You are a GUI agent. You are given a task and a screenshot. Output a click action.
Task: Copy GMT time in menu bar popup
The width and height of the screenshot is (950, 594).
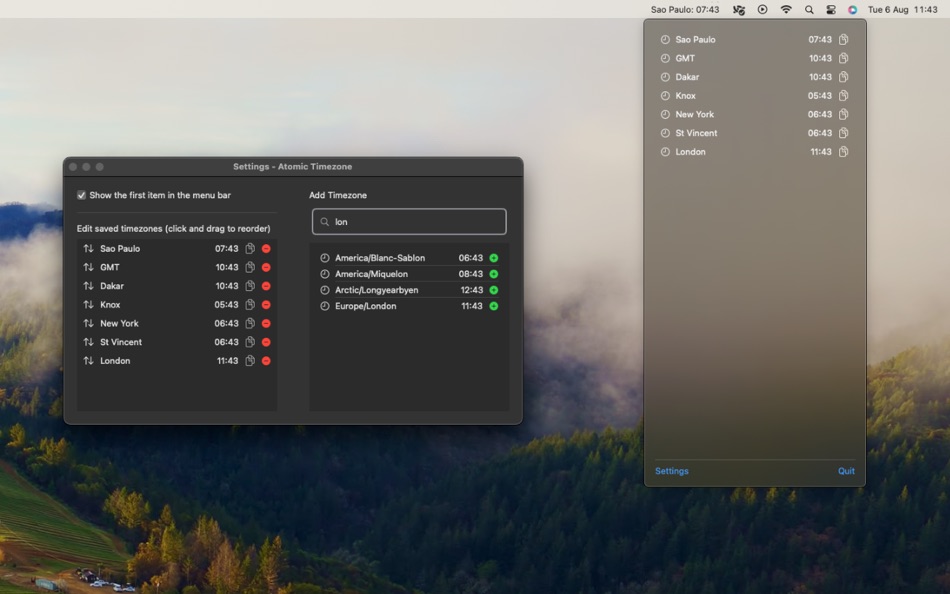843,58
